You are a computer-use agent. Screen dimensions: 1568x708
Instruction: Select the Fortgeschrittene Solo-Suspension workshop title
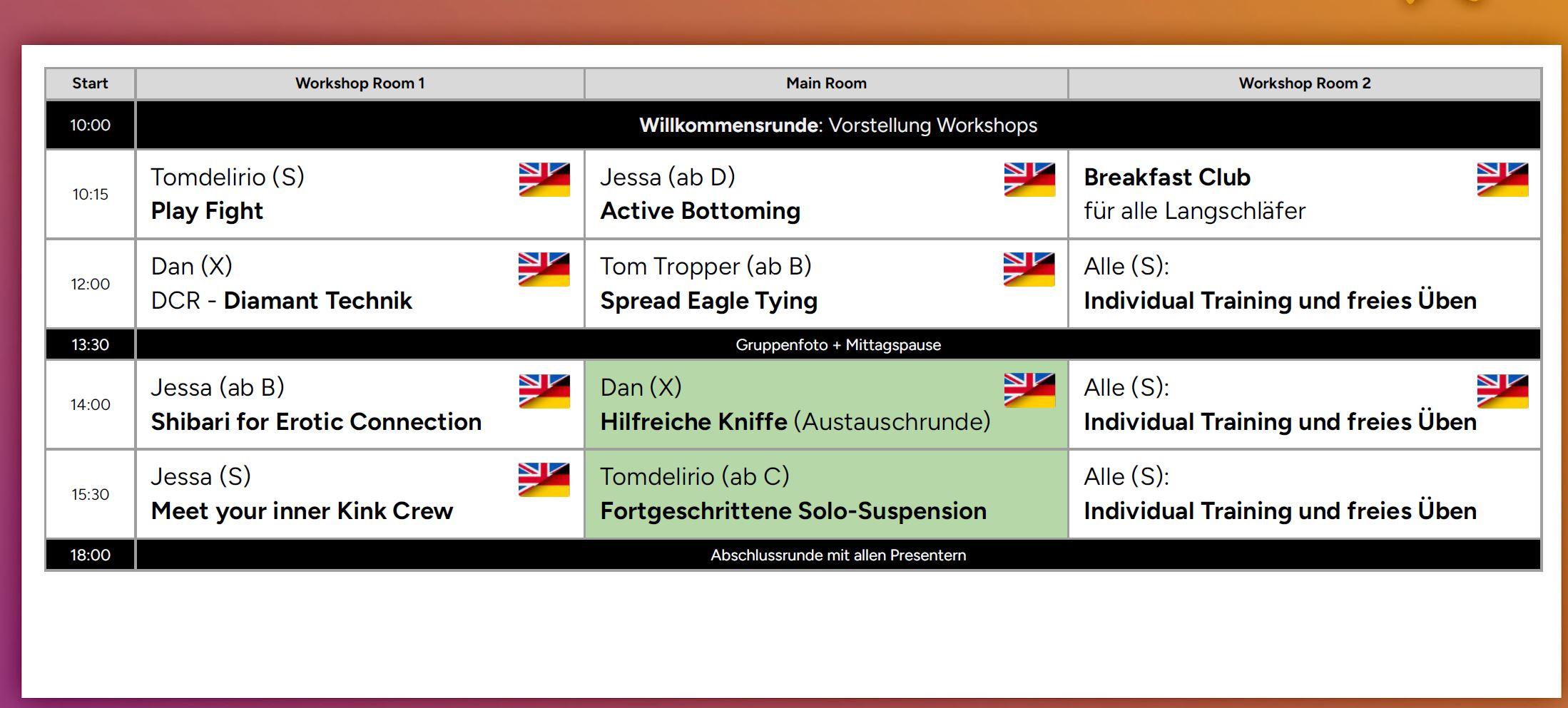point(793,511)
